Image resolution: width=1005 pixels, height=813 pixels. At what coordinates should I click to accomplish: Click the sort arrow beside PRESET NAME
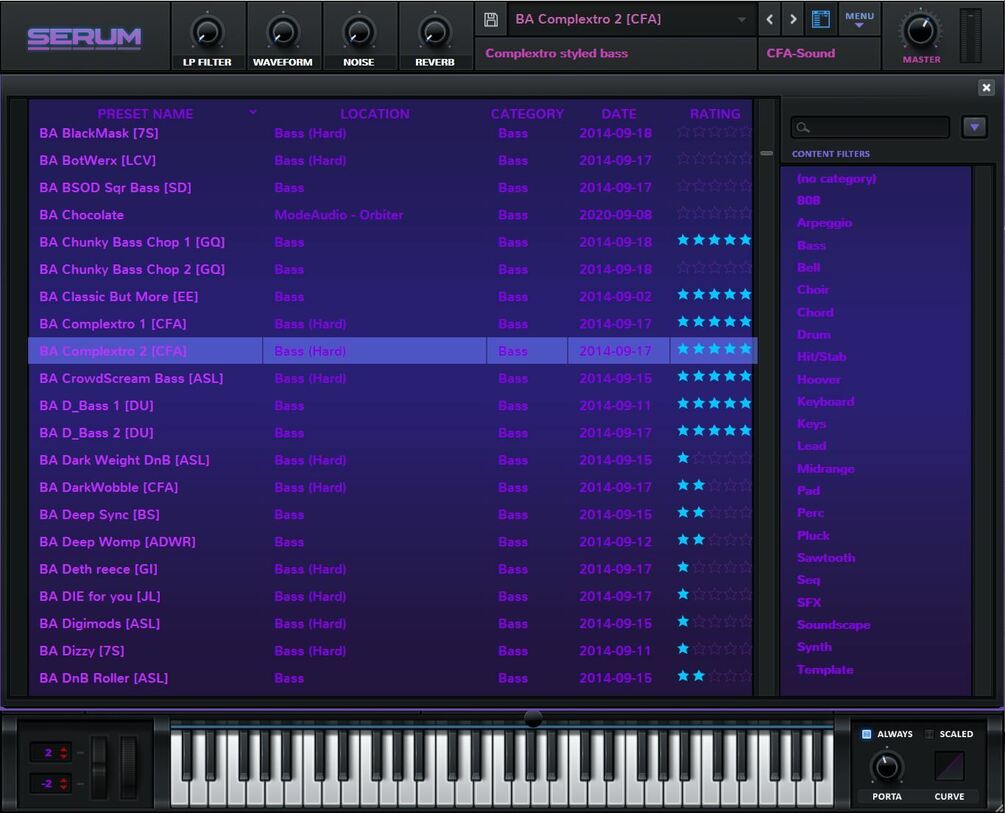click(253, 112)
